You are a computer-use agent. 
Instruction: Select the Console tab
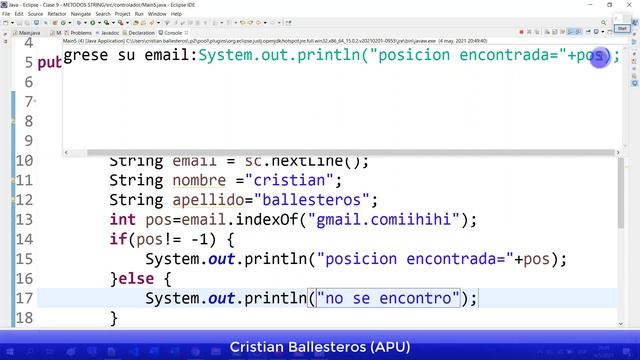(173, 33)
